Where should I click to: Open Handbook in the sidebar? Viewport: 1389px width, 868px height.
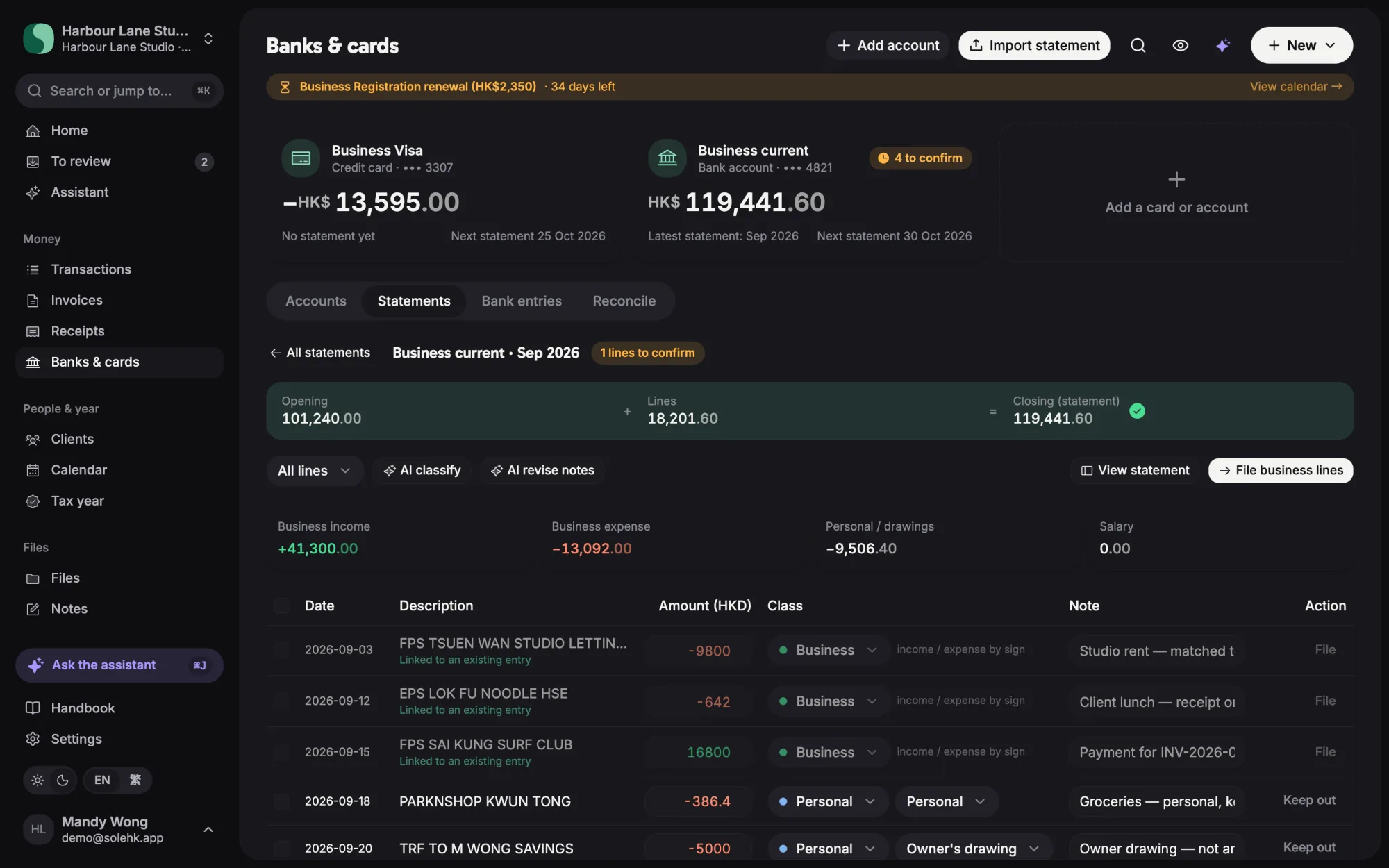pyautogui.click(x=119, y=708)
